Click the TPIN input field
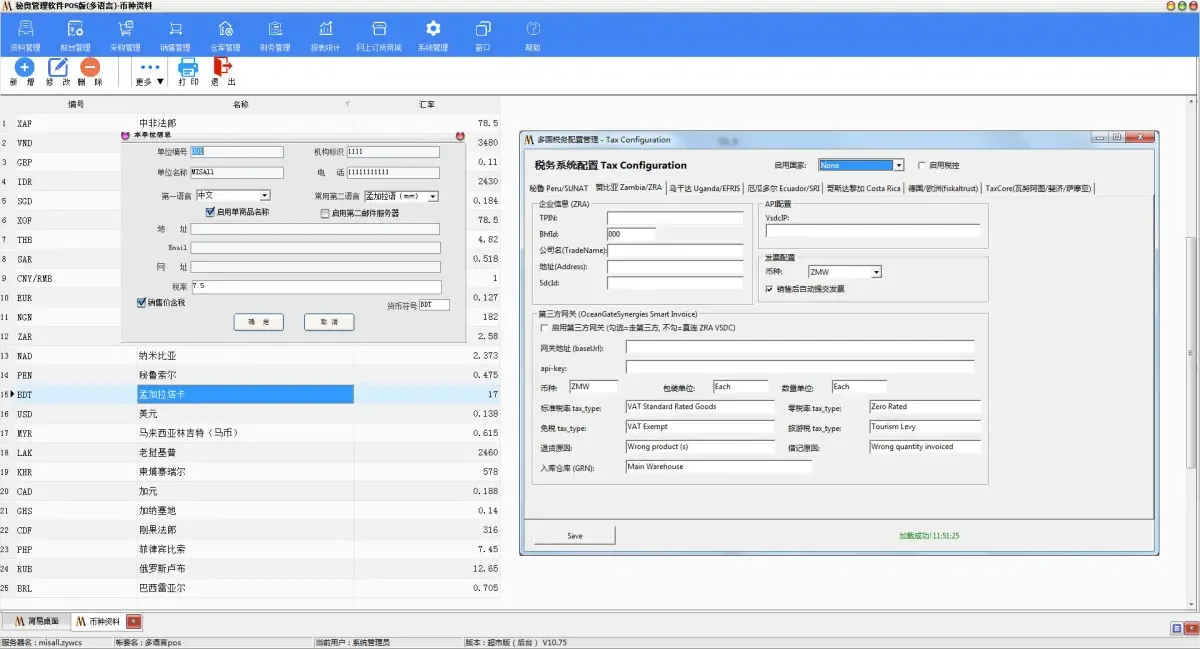This screenshot has width=1200, height=649. [x=675, y=217]
